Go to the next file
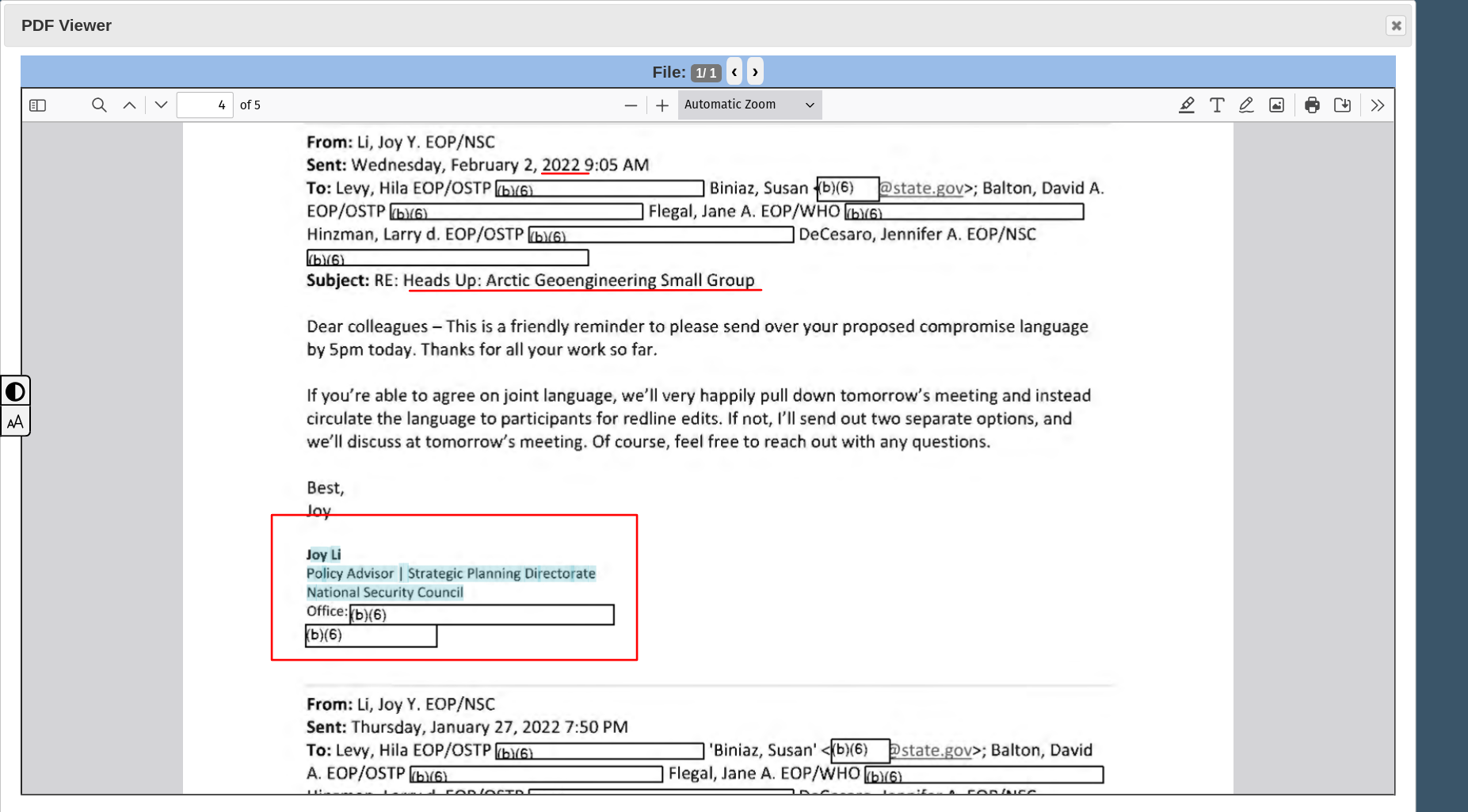Image resolution: width=1468 pixels, height=812 pixels. 755,72
